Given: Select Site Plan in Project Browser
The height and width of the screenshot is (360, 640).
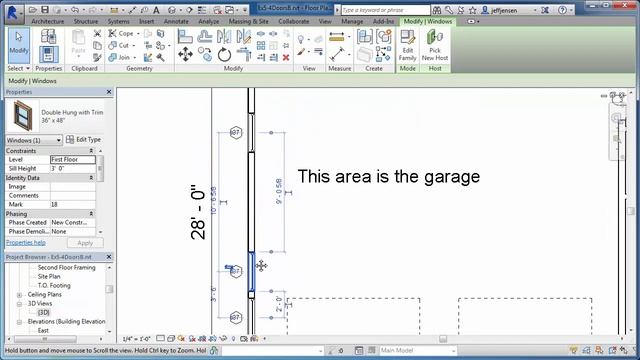Looking at the screenshot, I should tap(49, 276).
